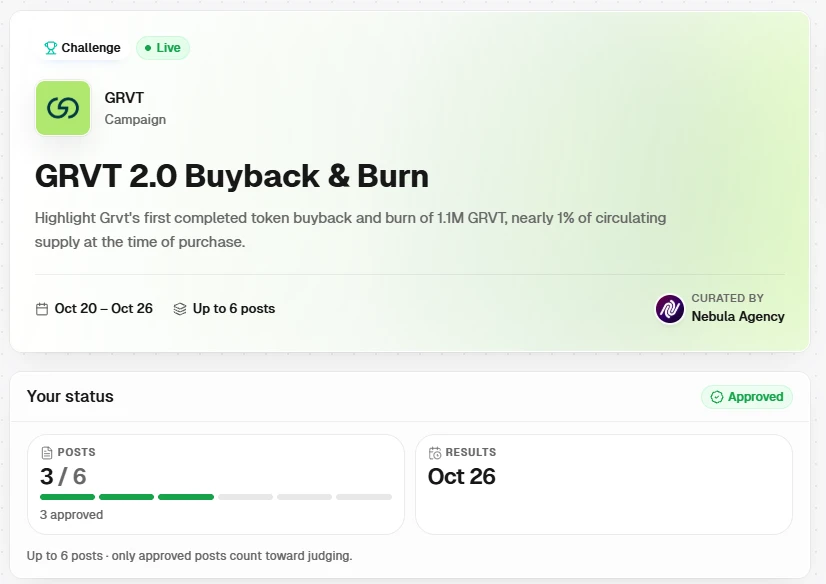The width and height of the screenshot is (826, 584).
Task: Open the Posts 3 / 6 card
Action: [x=216, y=484]
